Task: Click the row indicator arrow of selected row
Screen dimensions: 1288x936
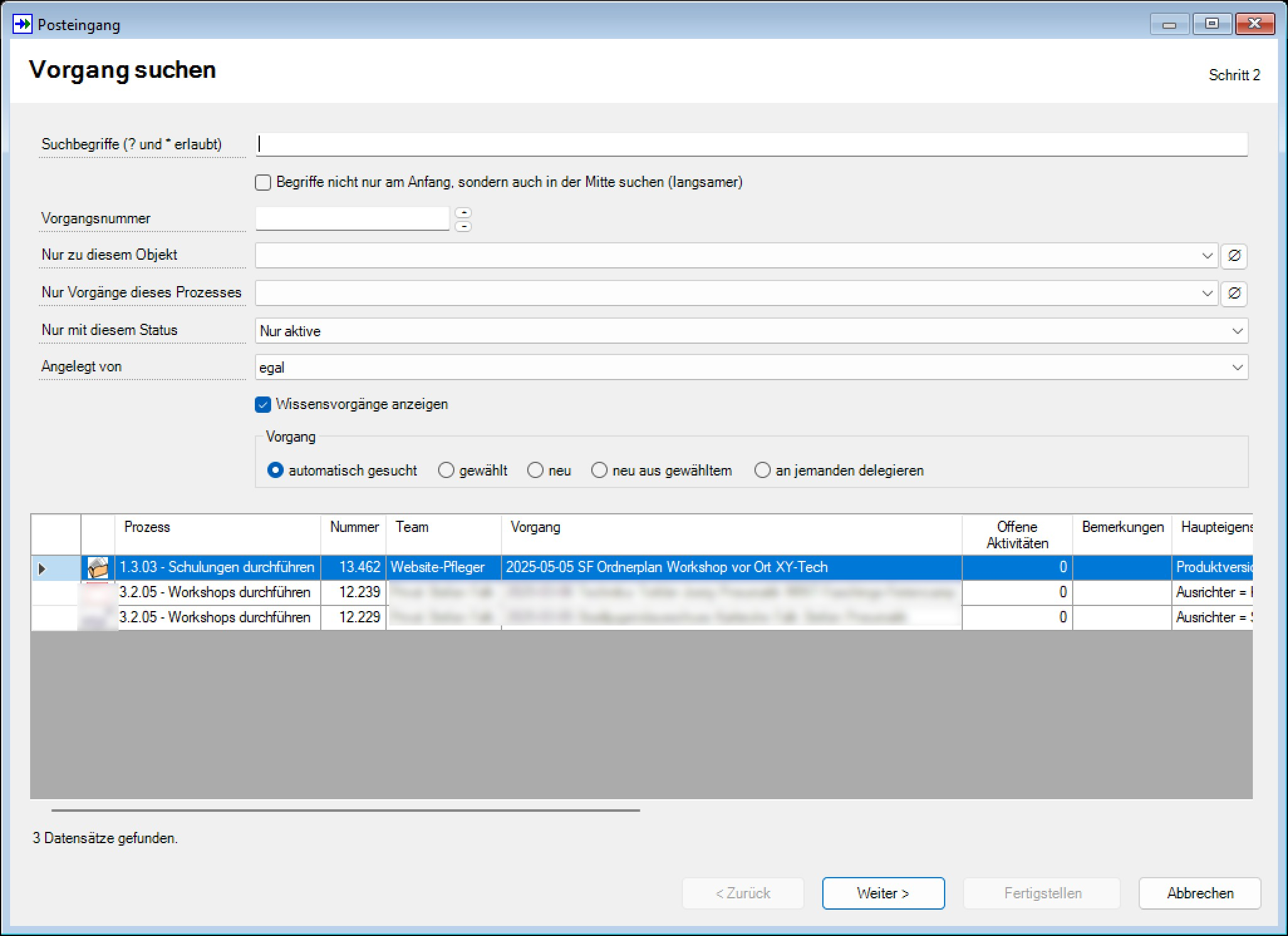Action: 42,568
